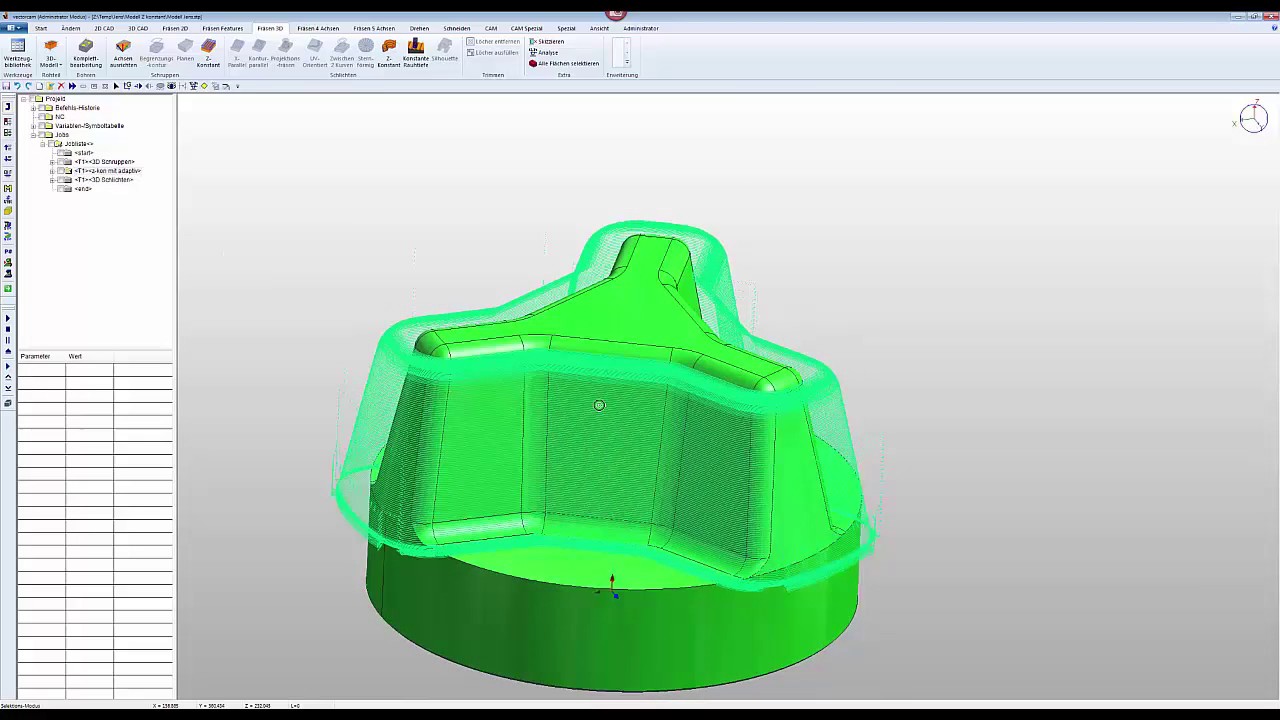The height and width of the screenshot is (720, 1280).
Task: Click the undo arrow icon
Action: click(x=17, y=86)
